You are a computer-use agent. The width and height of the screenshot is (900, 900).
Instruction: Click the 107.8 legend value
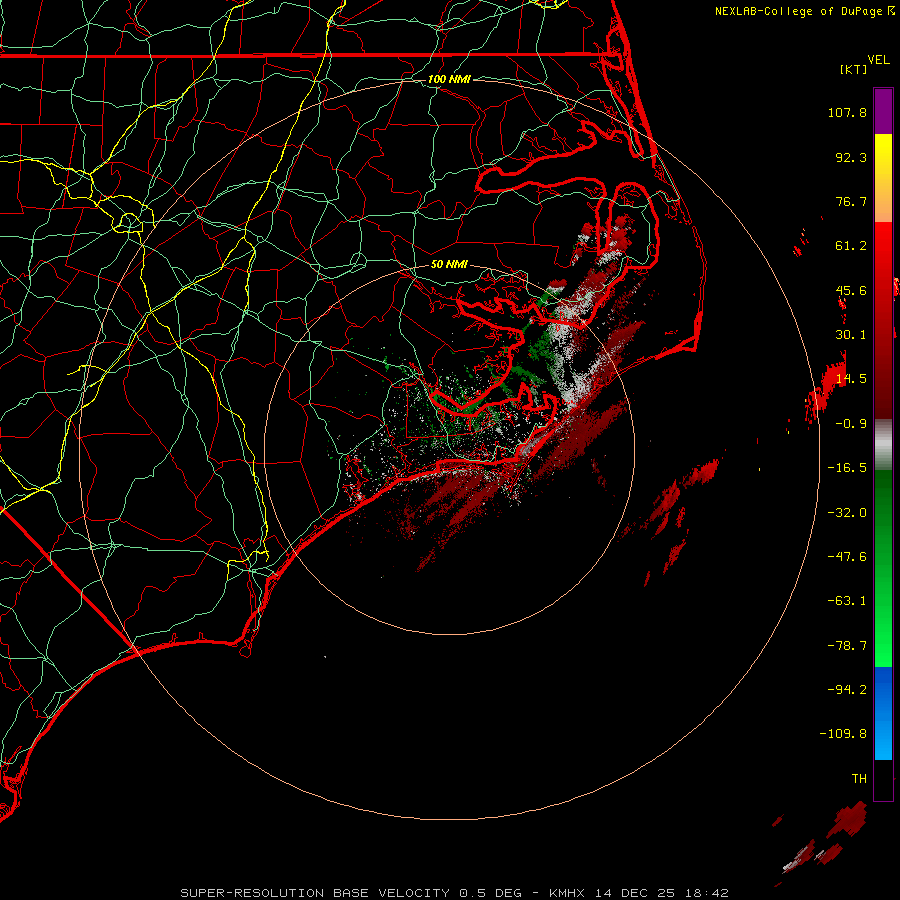click(x=847, y=112)
